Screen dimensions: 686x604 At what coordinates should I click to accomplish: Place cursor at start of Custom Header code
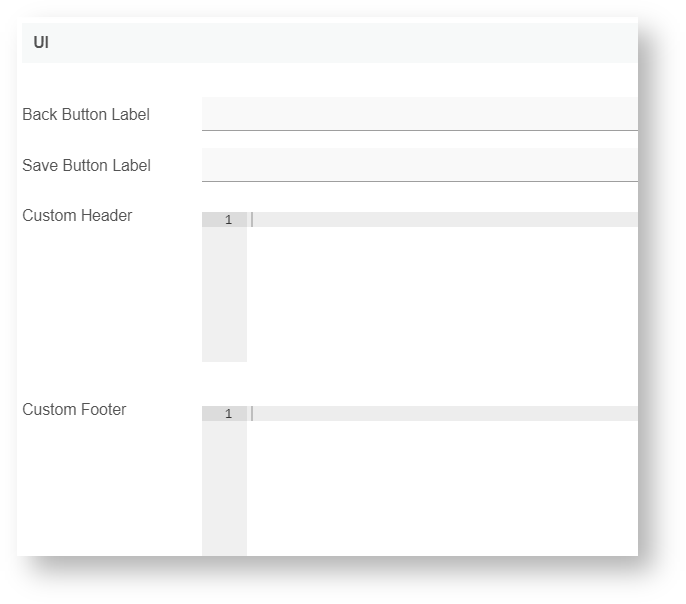pyautogui.click(x=253, y=219)
